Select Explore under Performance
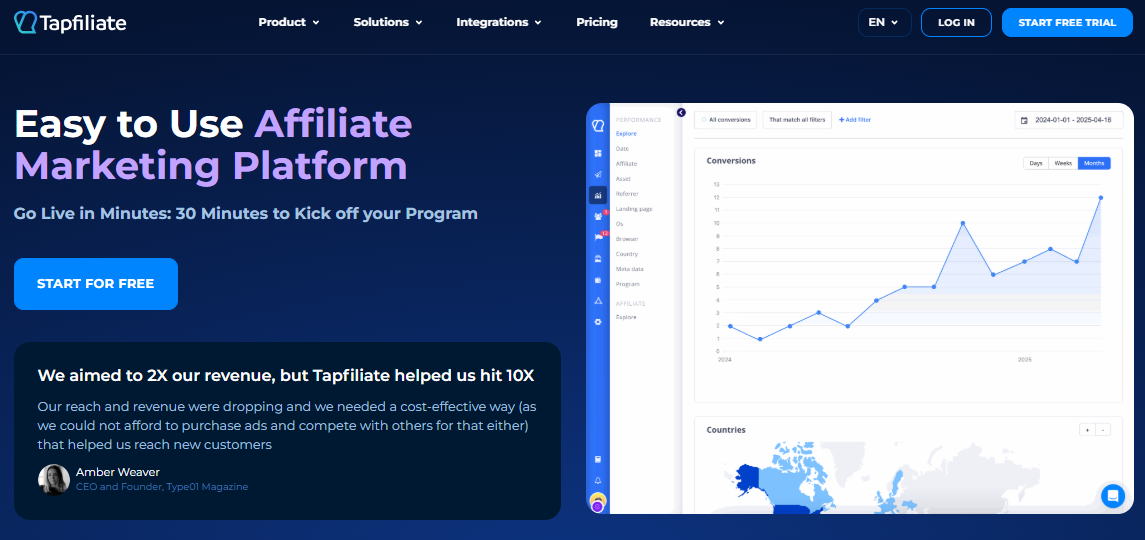Image resolution: width=1145 pixels, height=540 pixels. click(626, 134)
